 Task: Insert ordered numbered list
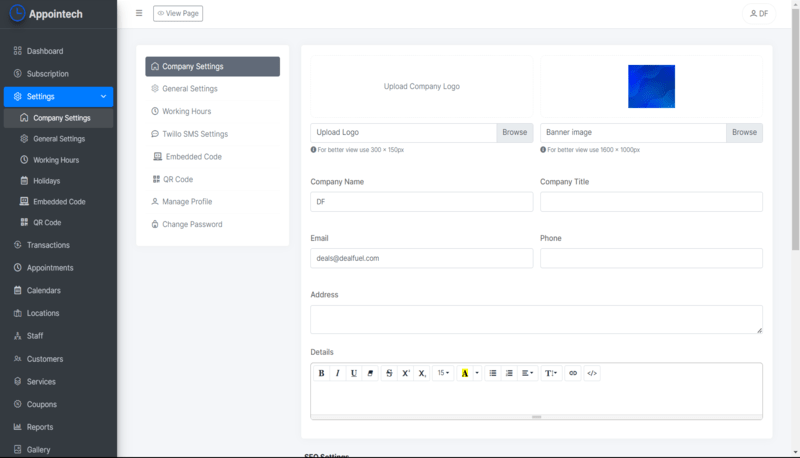509,373
